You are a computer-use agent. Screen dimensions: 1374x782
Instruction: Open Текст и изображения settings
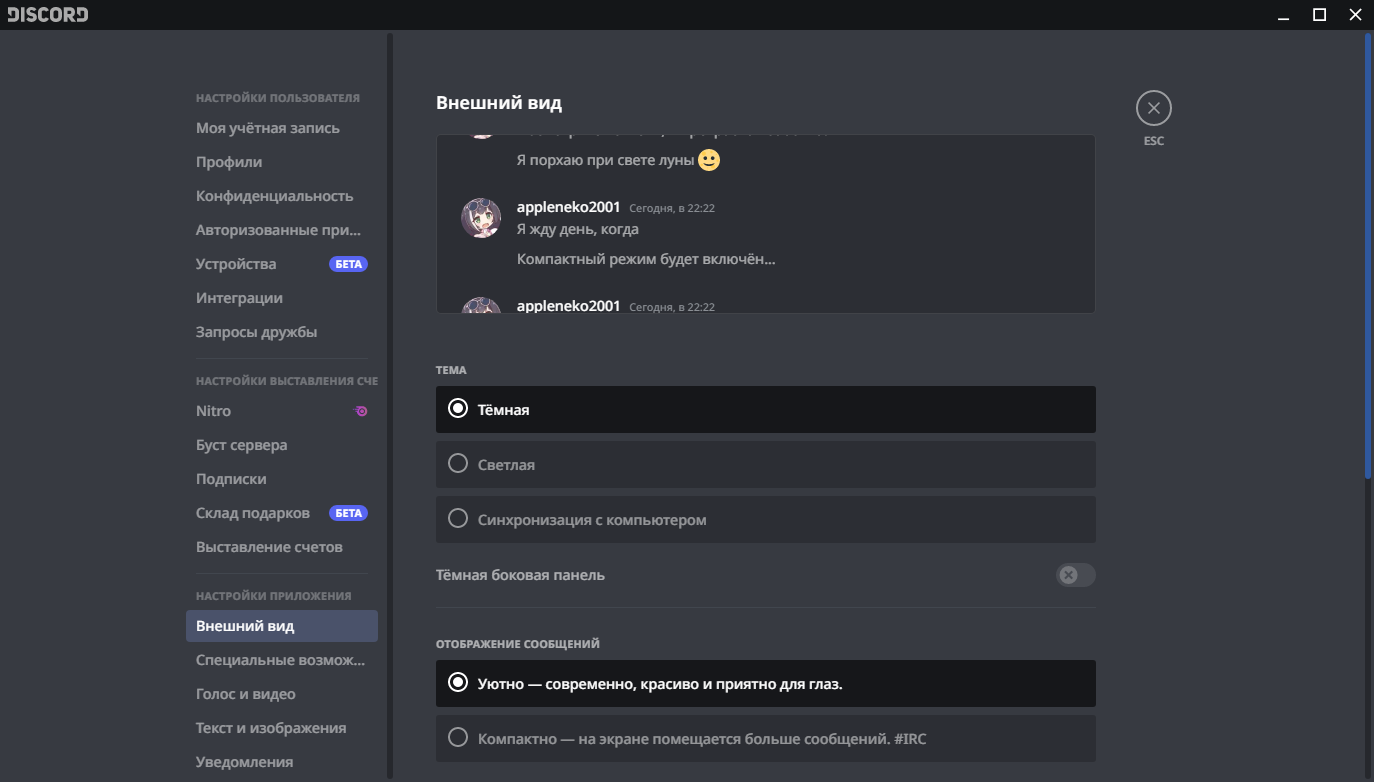point(282,728)
